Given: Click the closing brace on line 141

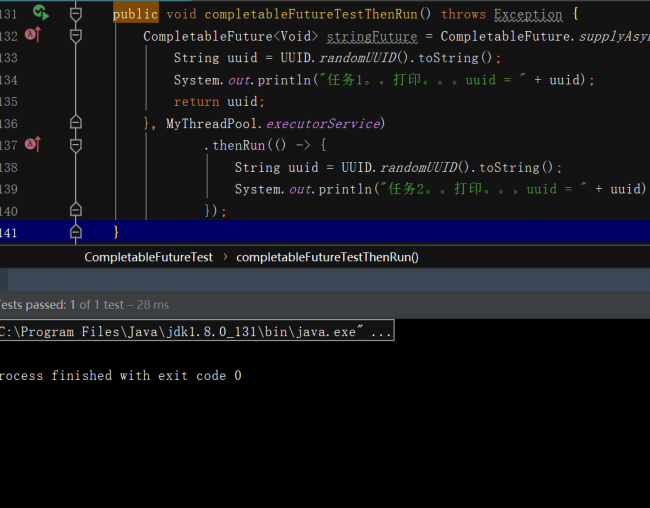Looking at the screenshot, I should pyautogui.click(x=116, y=231).
